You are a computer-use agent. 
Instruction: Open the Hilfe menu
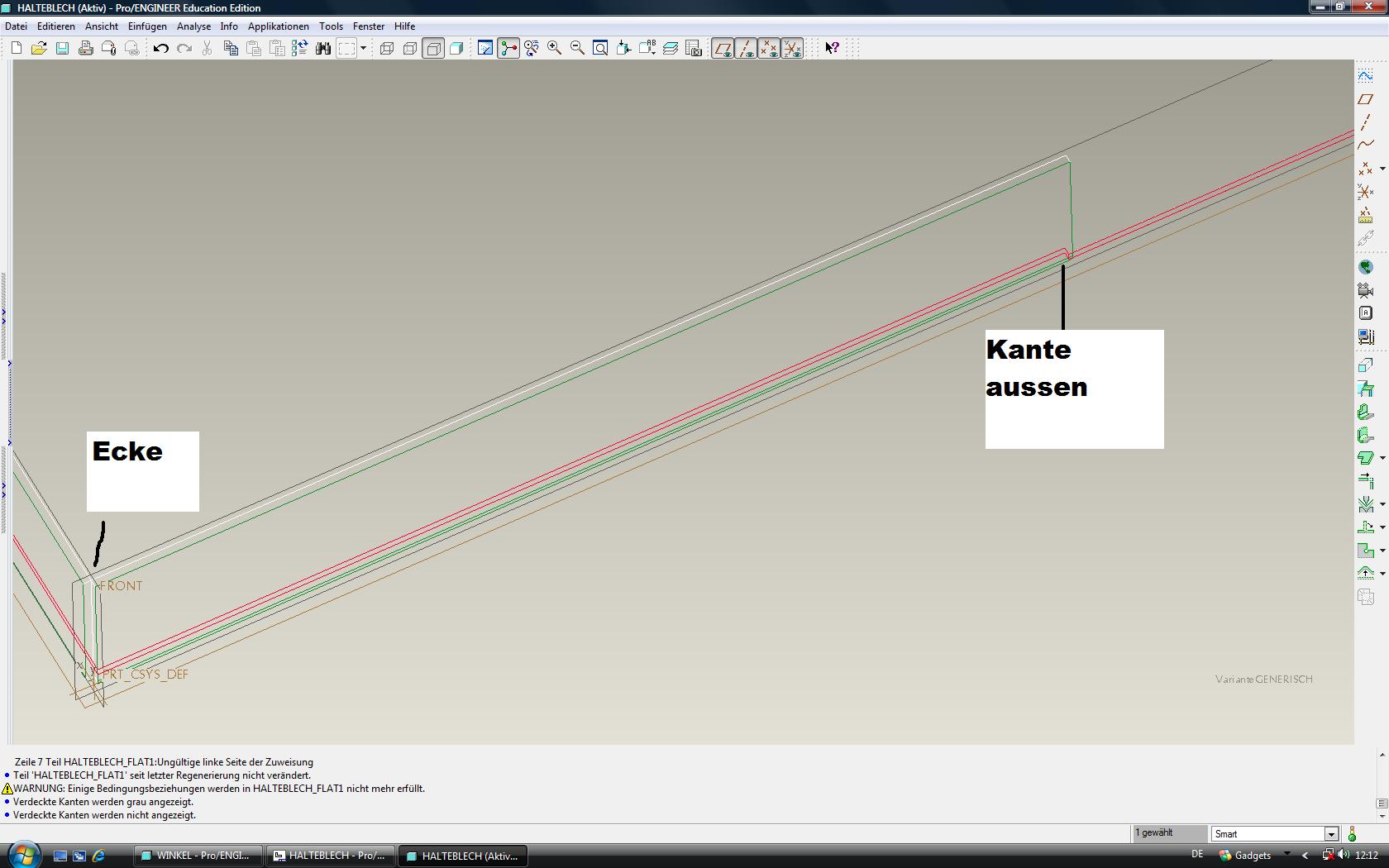coord(404,26)
